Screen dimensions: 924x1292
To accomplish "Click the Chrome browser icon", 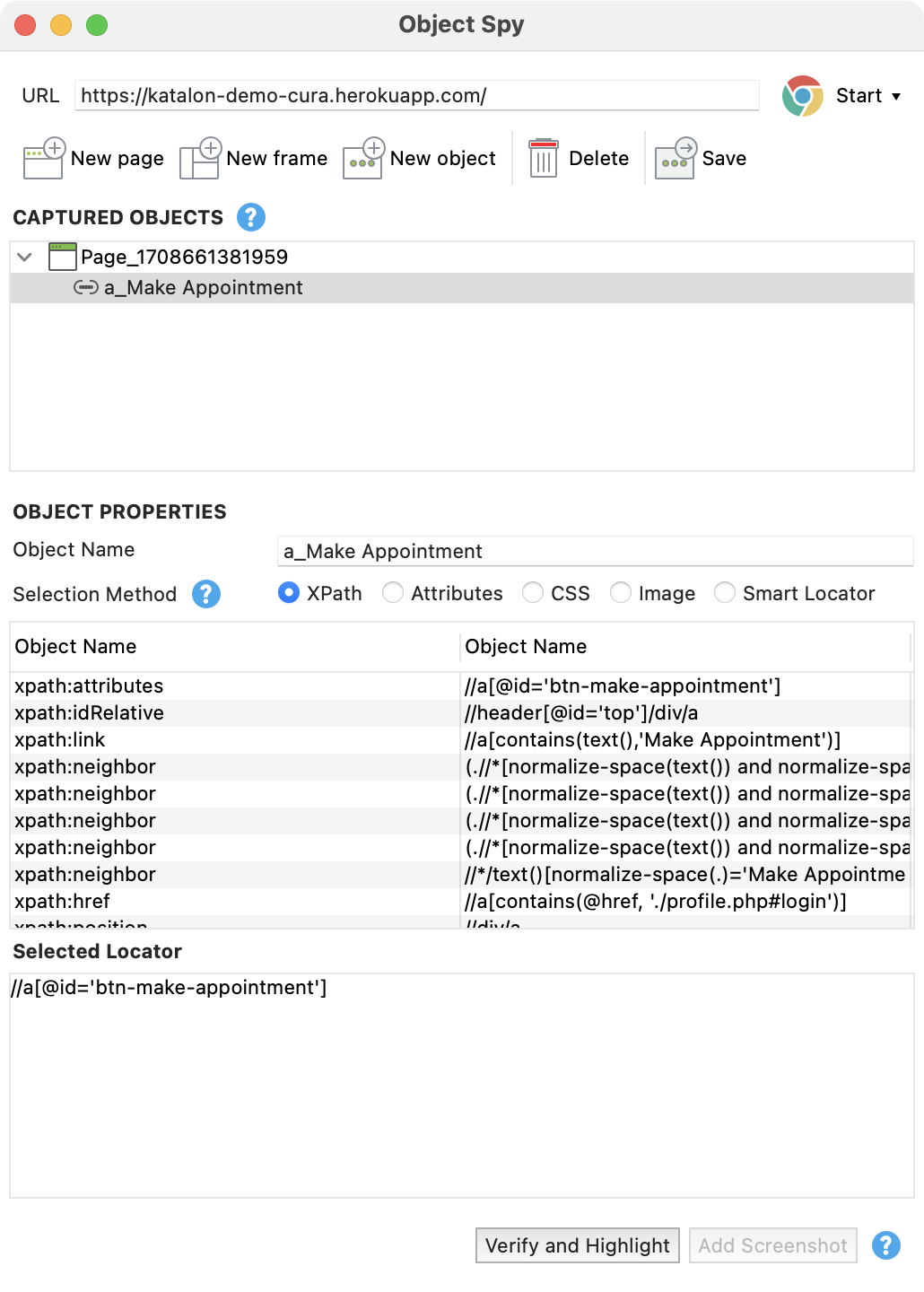I will coord(802,96).
